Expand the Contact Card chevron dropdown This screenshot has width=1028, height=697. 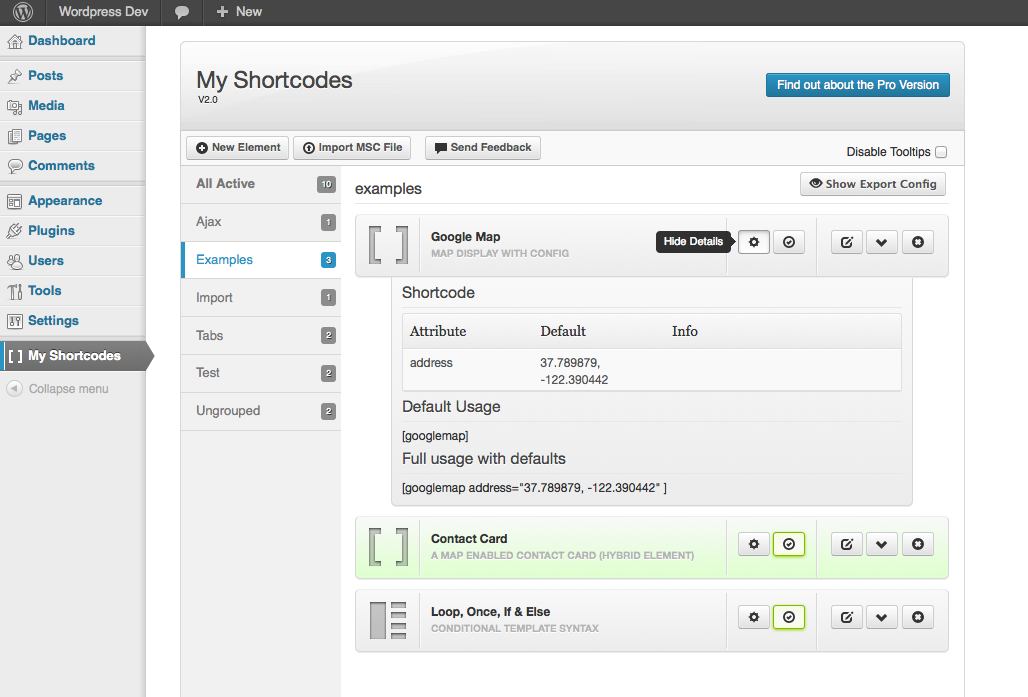882,544
